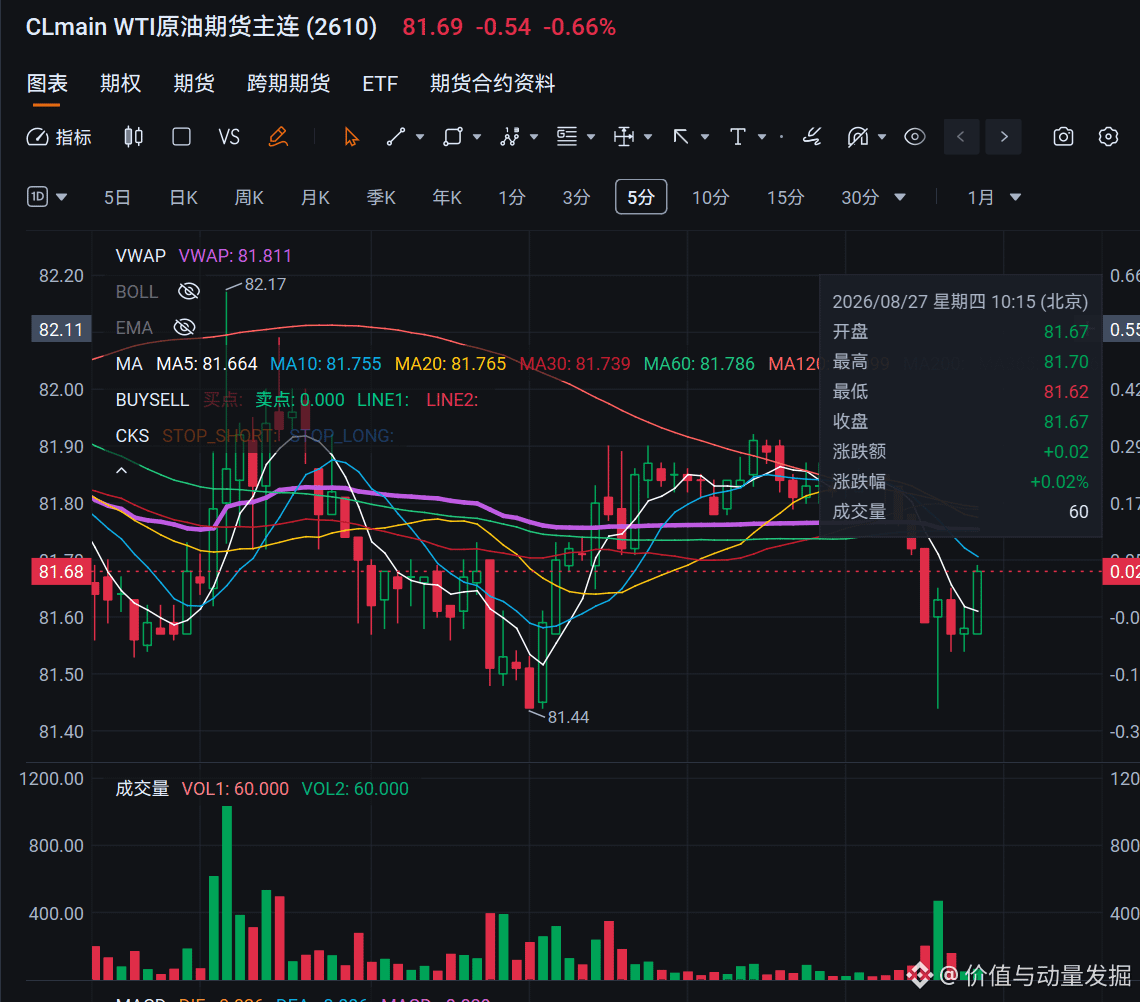Select the price range measure tool

[624, 137]
